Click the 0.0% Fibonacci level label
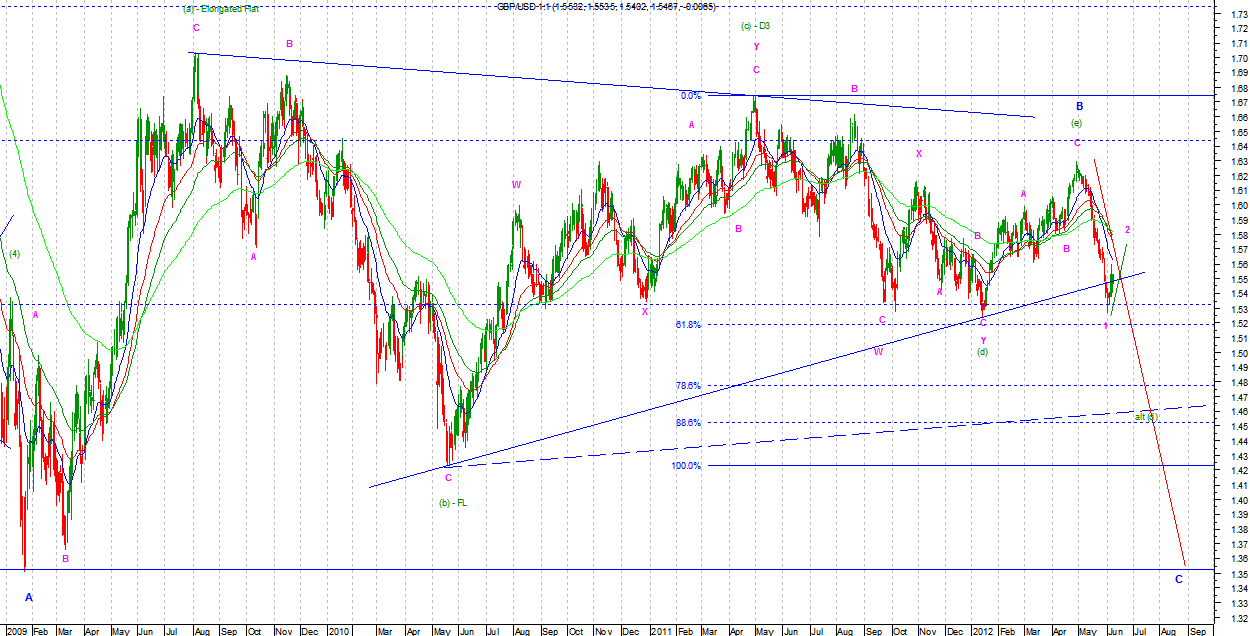Screen dimensions: 1250x636 [x=690, y=96]
